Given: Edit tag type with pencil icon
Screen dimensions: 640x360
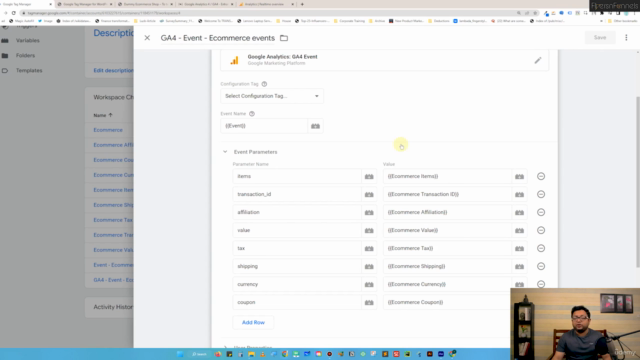Looking at the screenshot, I should point(538,60).
